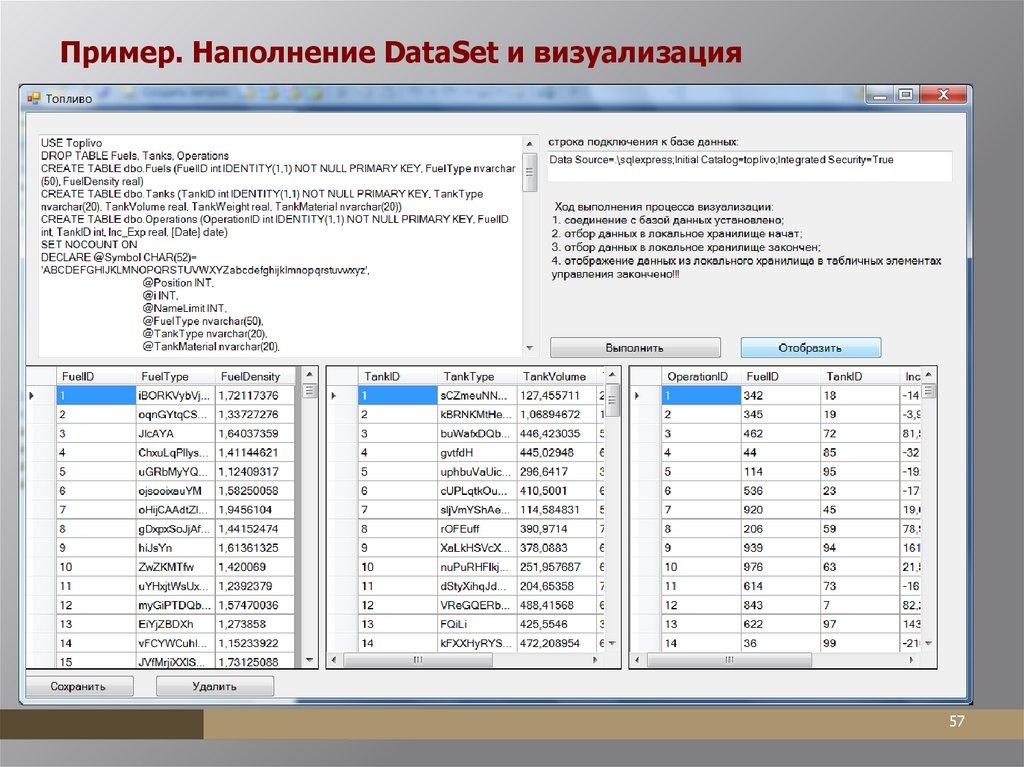Click the Operations grid horizontal scroll left arrow
The width and height of the screenshot is (1024, 767).
[x=636, y=661]
